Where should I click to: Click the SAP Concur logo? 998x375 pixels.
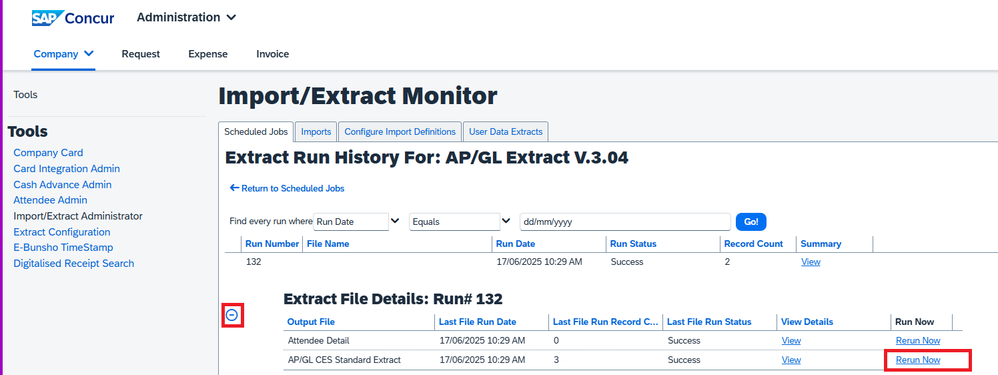tap(73, 18)
